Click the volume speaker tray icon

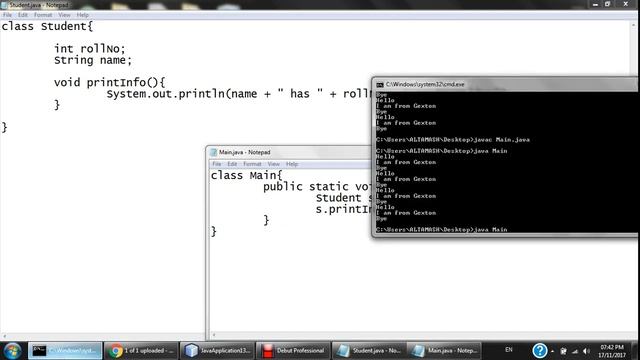coord(587,351)
